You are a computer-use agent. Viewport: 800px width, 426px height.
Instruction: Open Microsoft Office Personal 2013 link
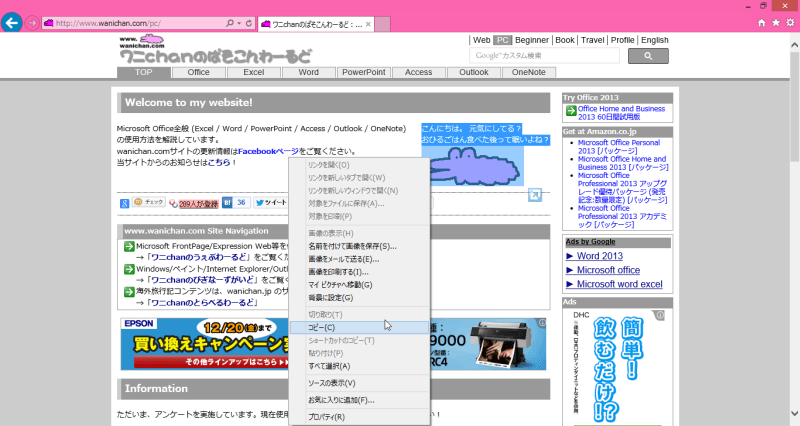(619, 147)
